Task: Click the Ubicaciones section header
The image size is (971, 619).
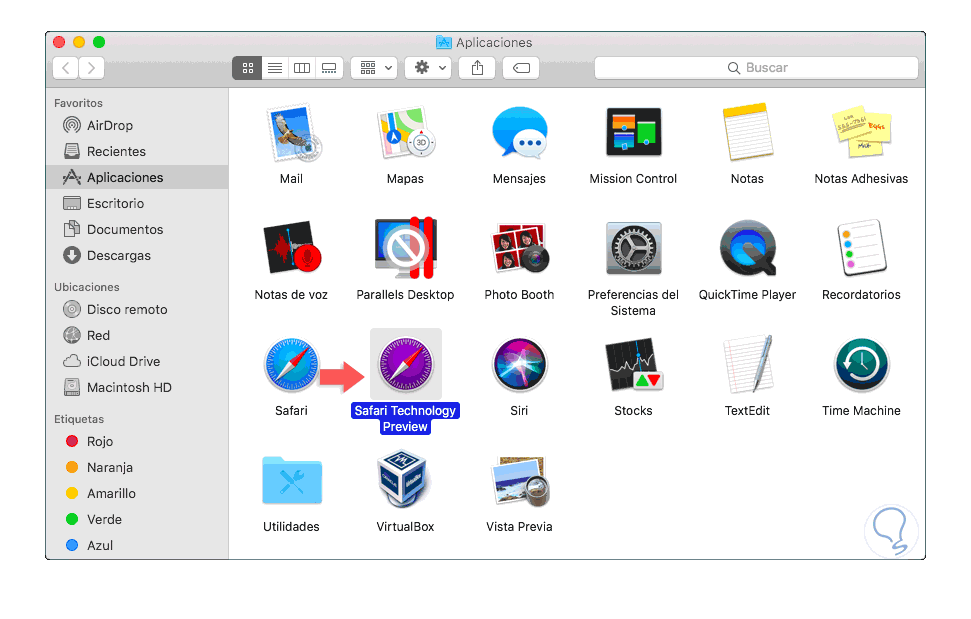Action: pos(86,287)
